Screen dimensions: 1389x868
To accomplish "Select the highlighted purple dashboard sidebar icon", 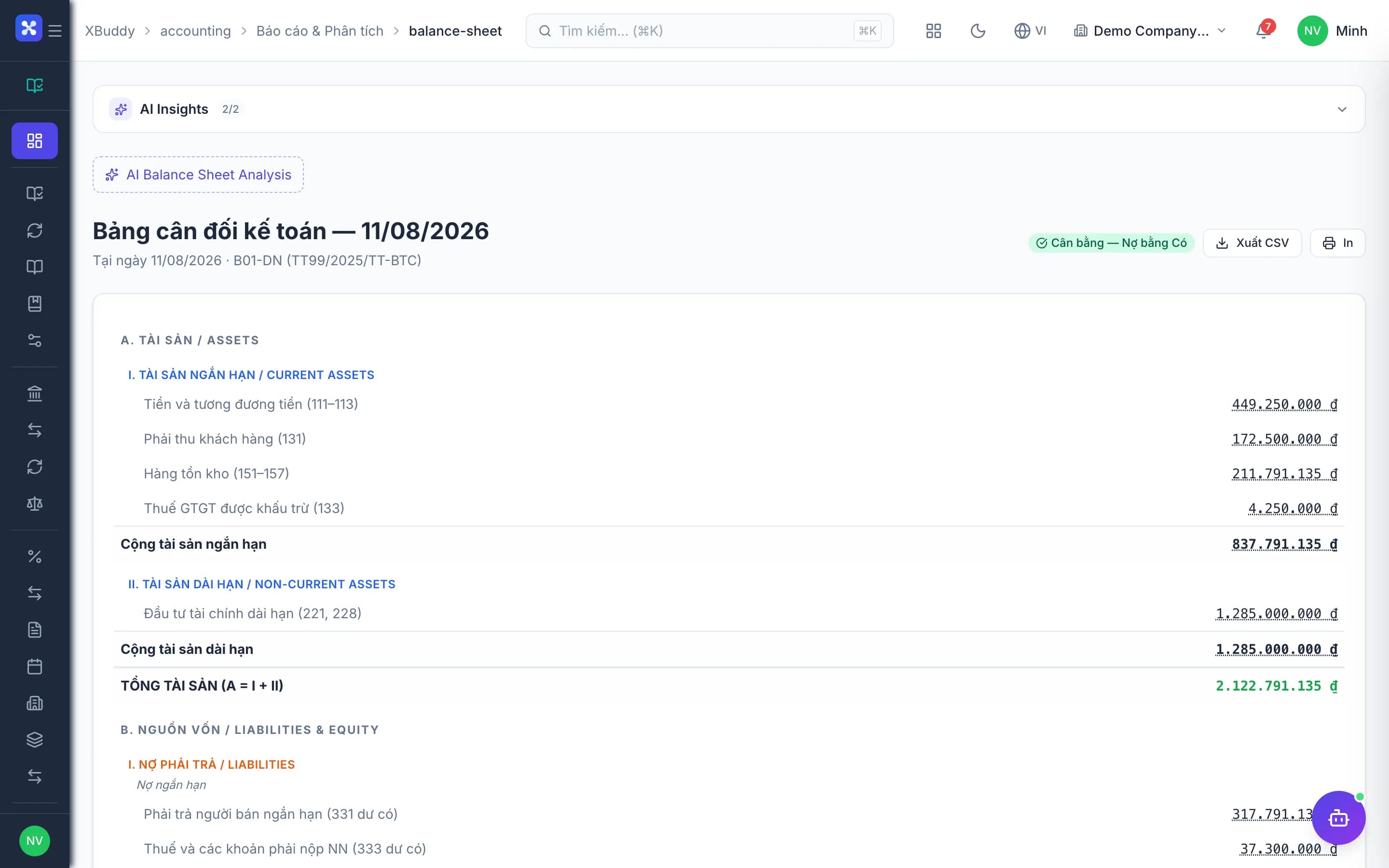I will tap(34, 141).
